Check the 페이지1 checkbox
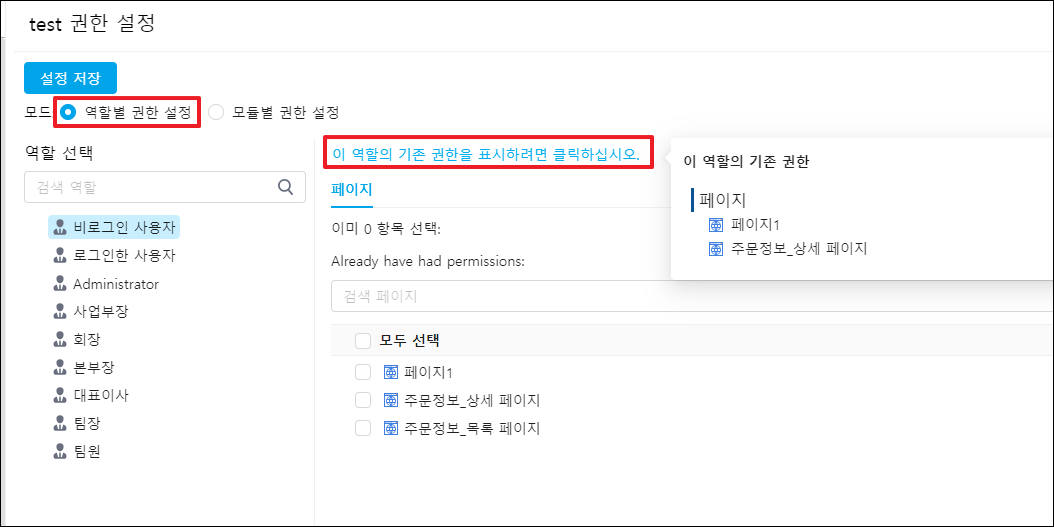1054x527 pixels. (363, 373)
